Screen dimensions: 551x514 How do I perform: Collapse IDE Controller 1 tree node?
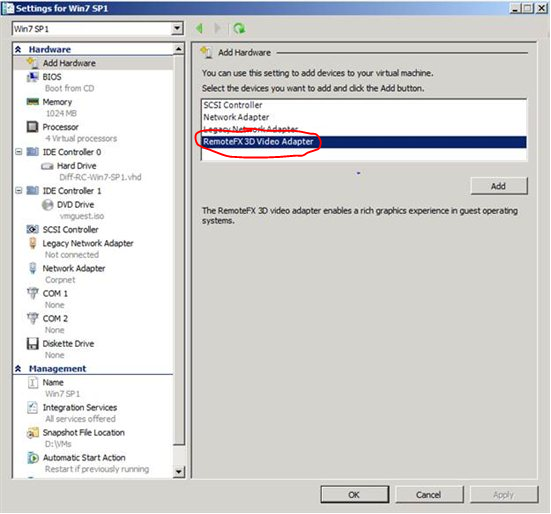point(19,191)
